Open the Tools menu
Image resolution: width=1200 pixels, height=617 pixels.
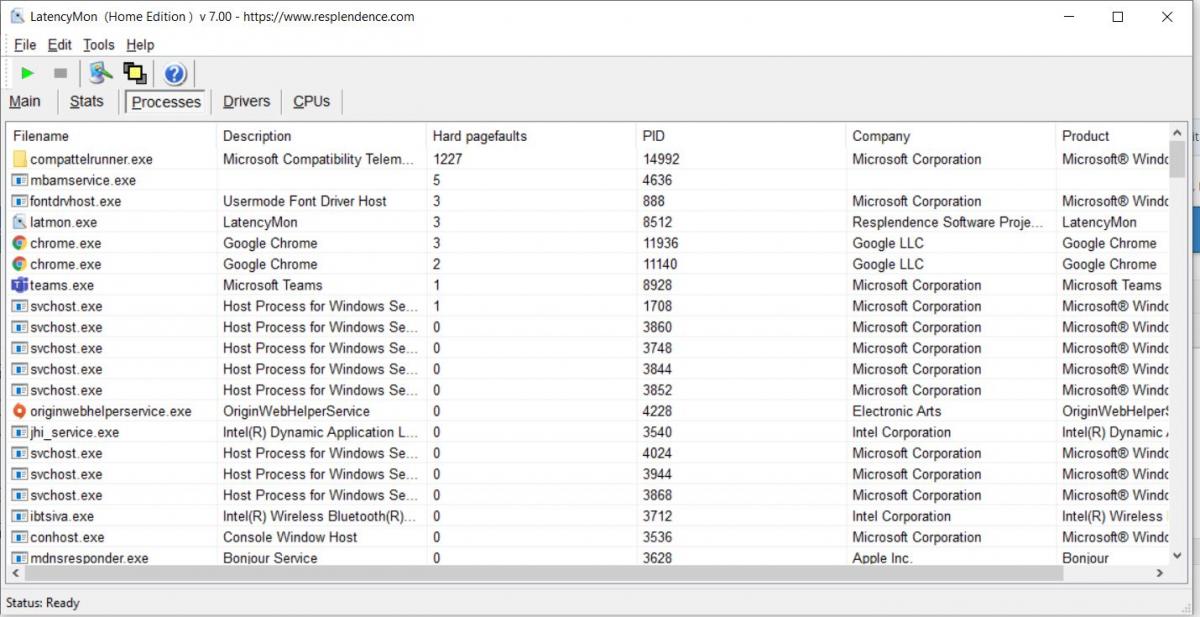tap(99, 45)
